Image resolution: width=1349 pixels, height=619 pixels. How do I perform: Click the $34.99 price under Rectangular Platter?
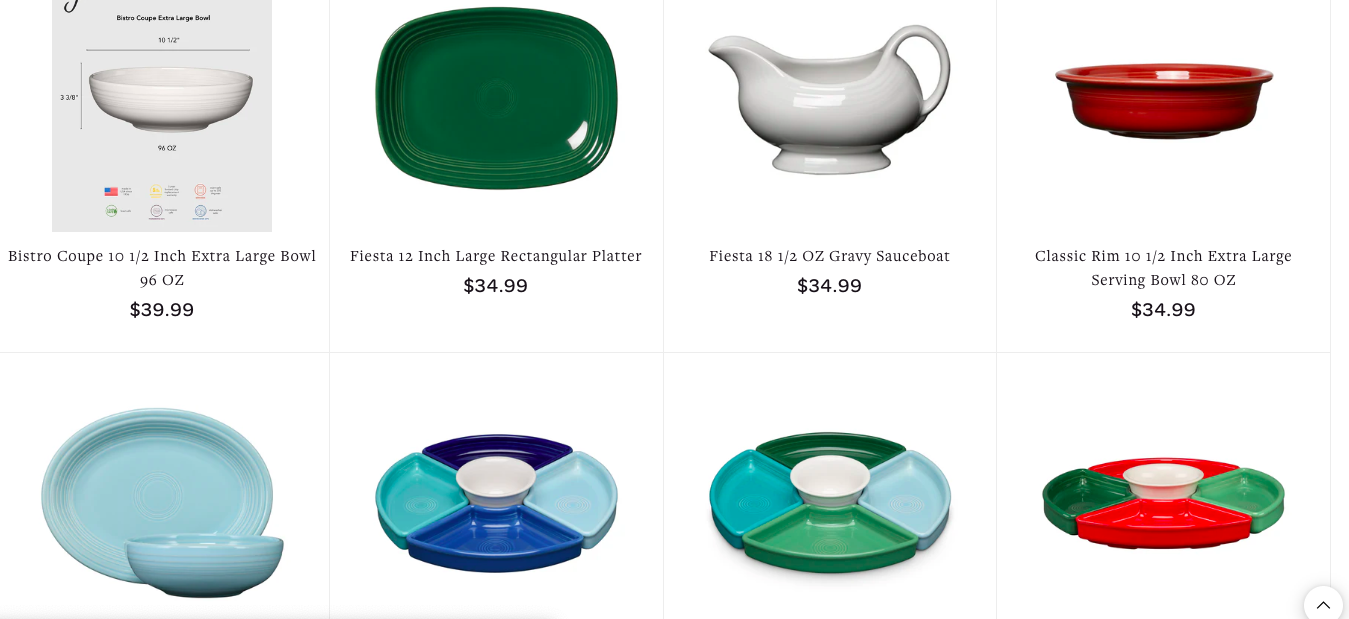click(496, 286)
